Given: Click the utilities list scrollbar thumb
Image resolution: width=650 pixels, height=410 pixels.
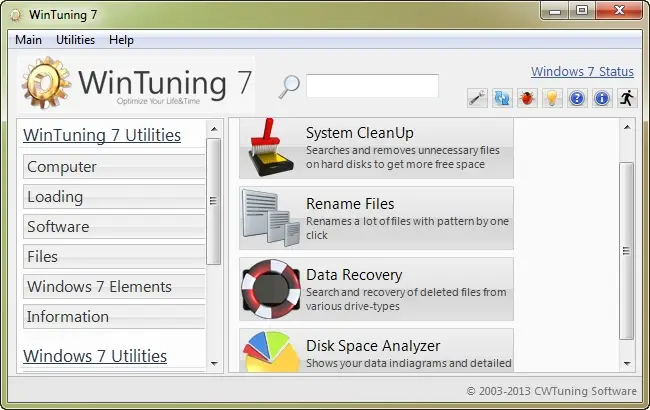Looking at the screenshot, I should click(x=626, y=251).
